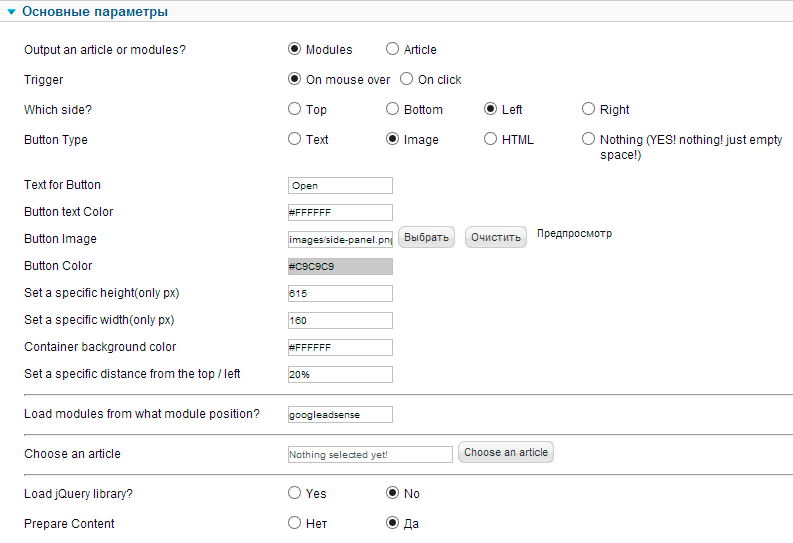
Task: Click the Choose an article button
Action: coord(506,452)
